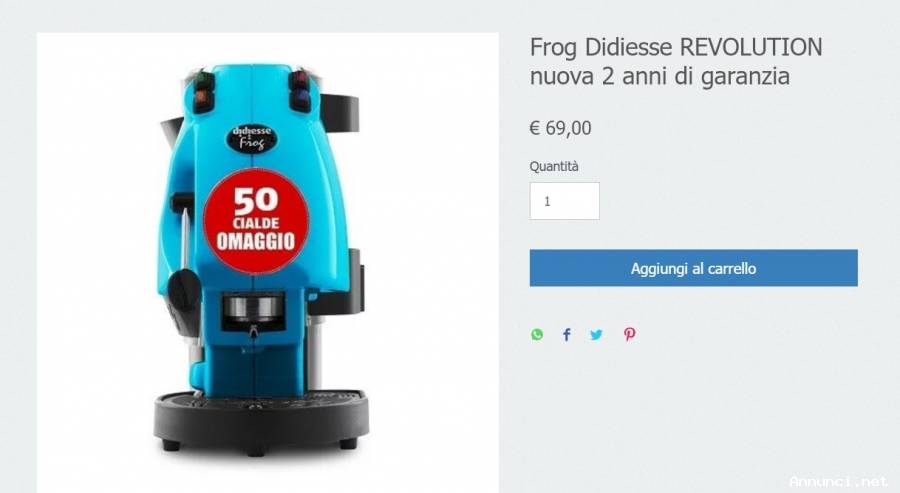
Task: Click the chrome pod holder on the coffee machine
Action: tap(253, 307)
